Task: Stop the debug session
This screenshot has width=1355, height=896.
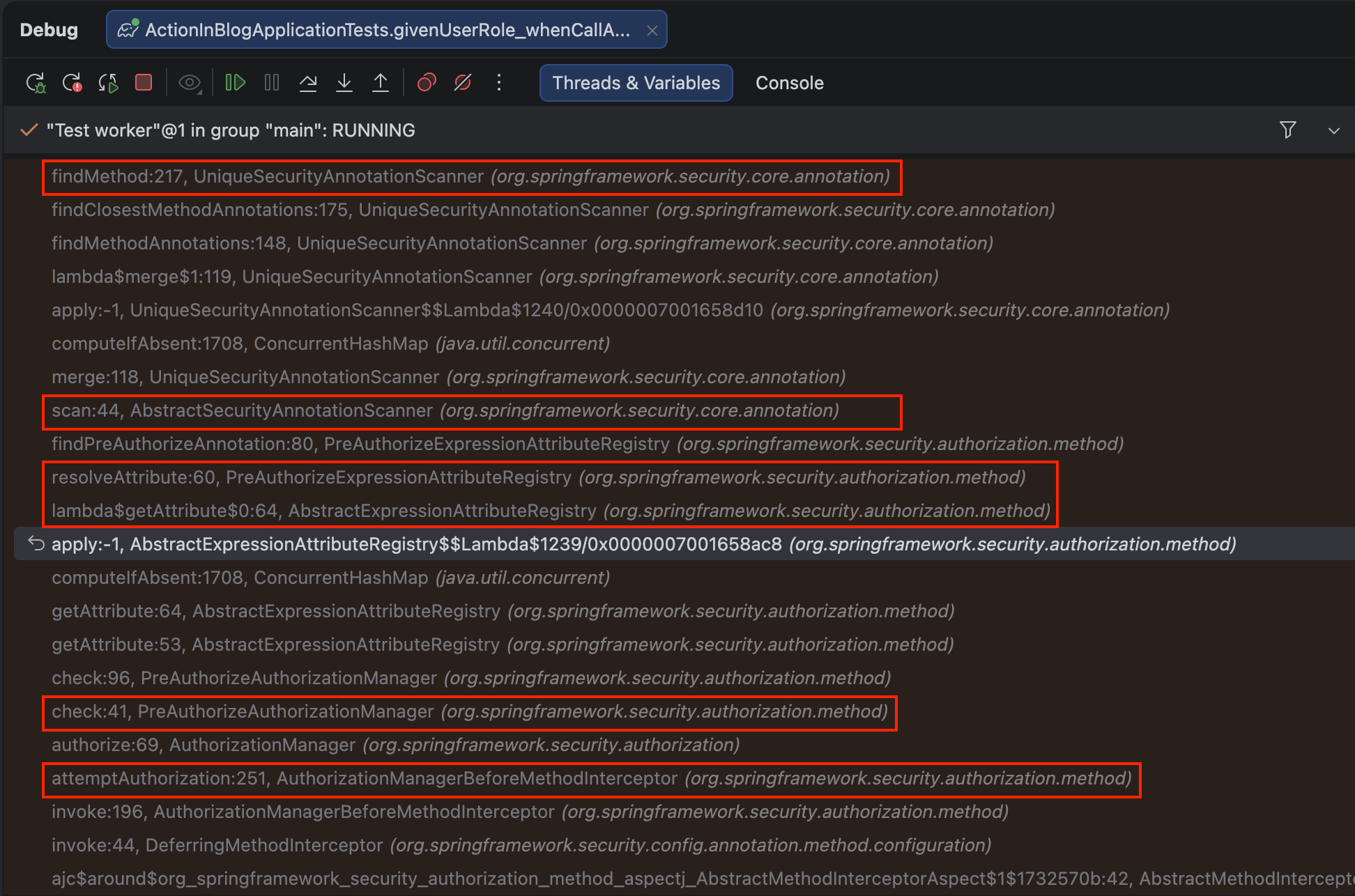Action: click(144, 83)
